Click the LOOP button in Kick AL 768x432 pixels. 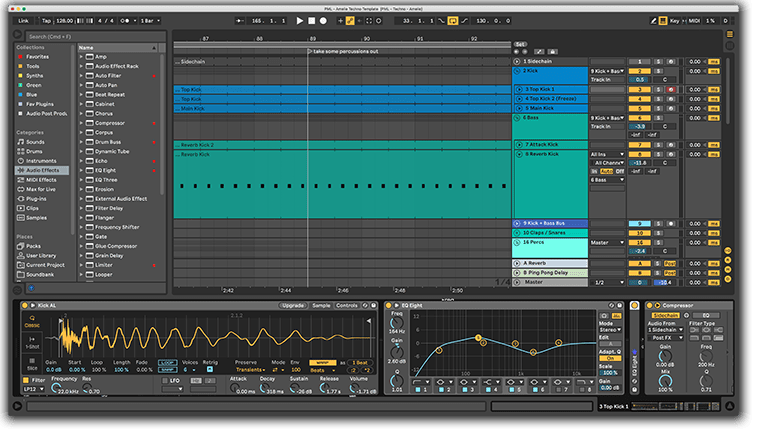click(x=168, y=362)
